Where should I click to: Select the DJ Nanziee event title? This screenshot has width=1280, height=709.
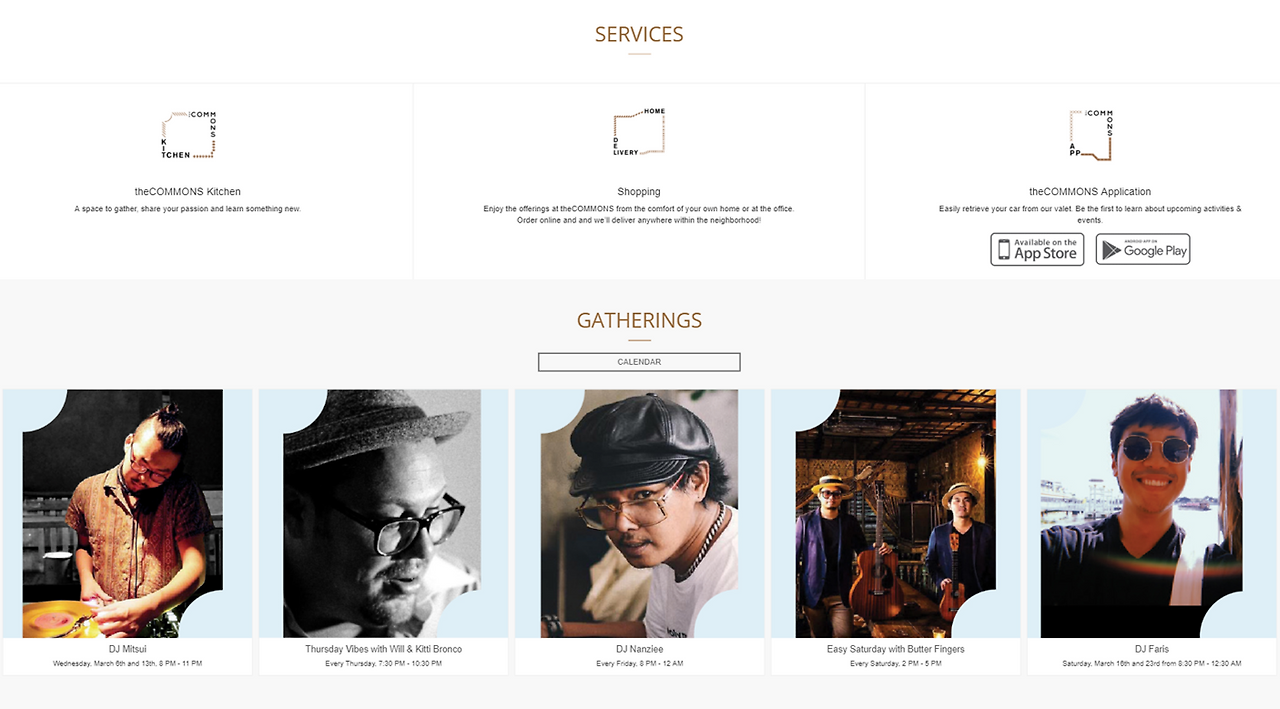point(640,649)
